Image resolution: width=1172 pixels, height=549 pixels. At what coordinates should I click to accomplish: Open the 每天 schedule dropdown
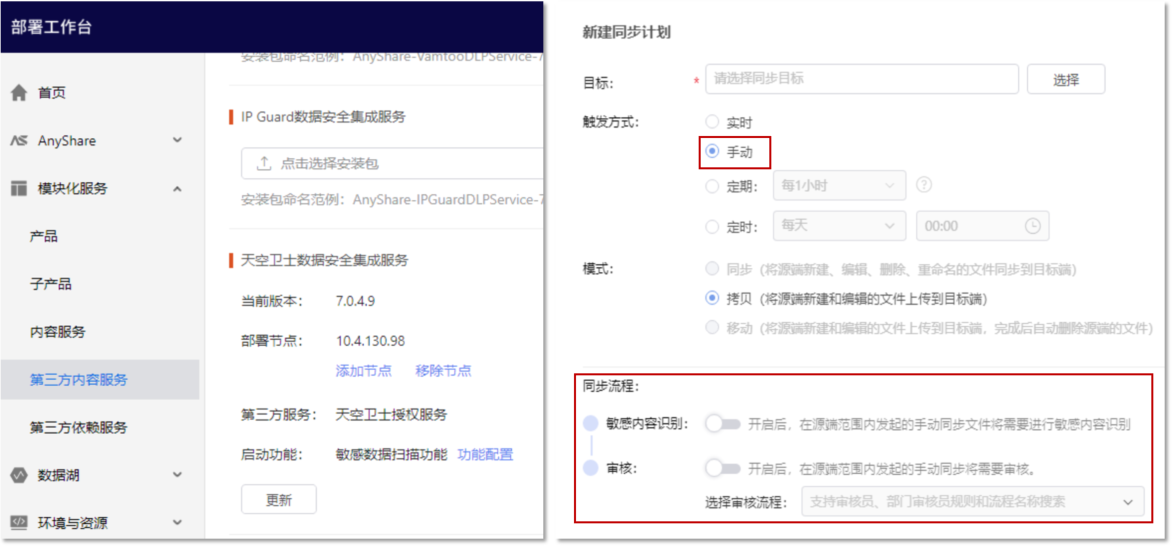coord(839,226)
